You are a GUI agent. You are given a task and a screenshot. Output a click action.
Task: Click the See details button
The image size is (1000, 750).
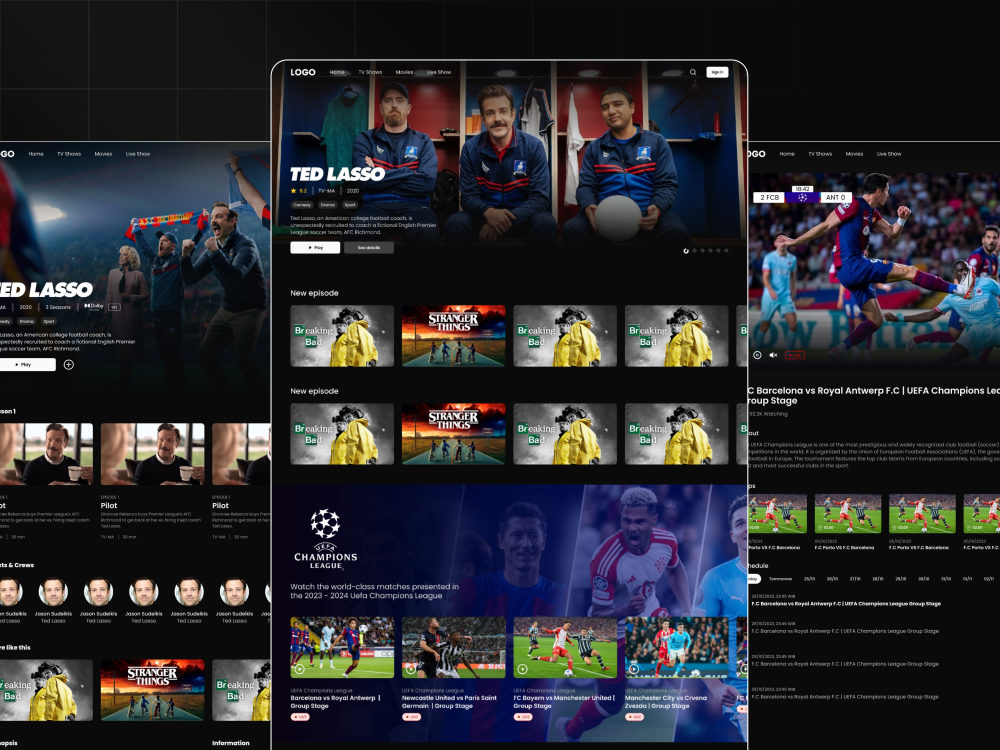coord(369,247)
